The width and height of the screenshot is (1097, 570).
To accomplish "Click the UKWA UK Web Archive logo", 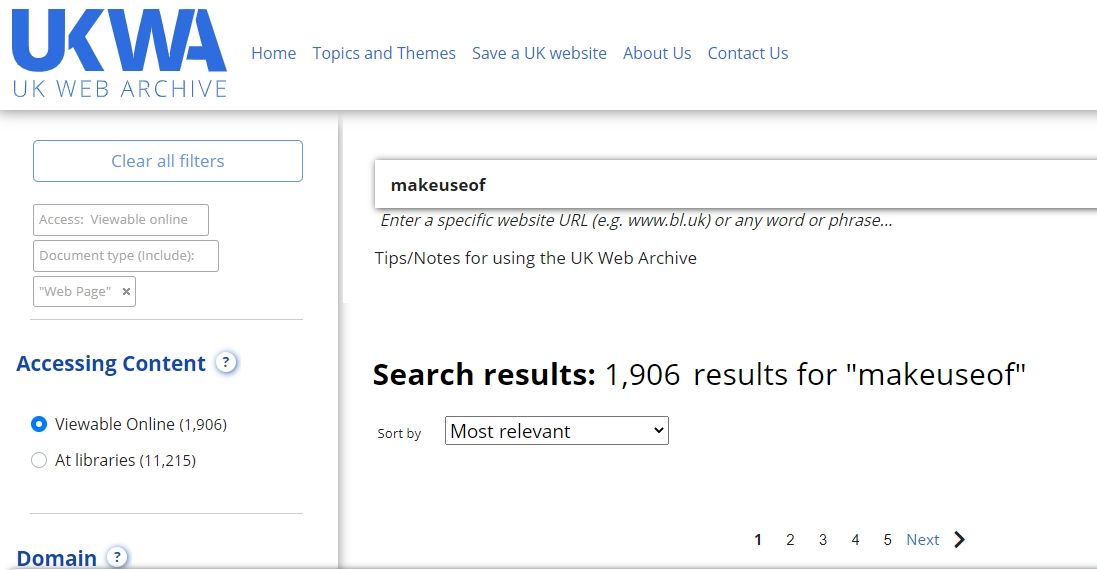I will [x=120, y=53].
